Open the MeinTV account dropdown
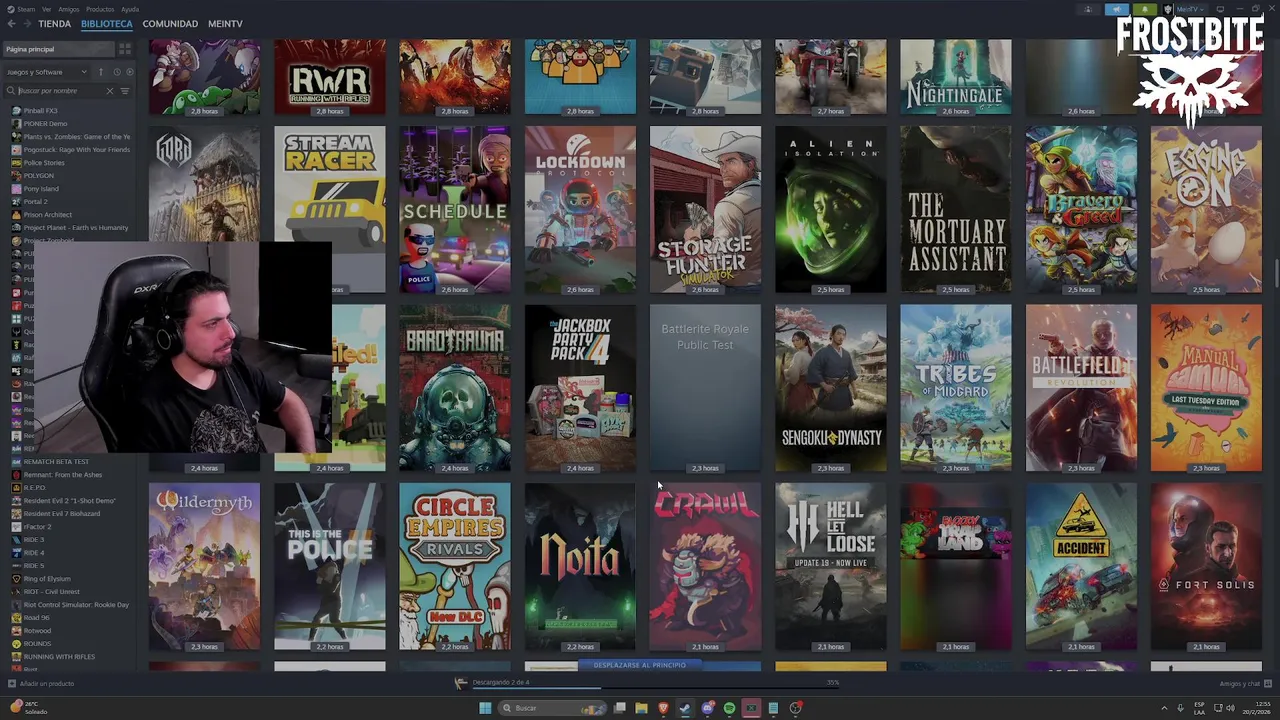The width and height of the screenshot is (1280, 720). pyautogui.click(x=1189, y=9)
